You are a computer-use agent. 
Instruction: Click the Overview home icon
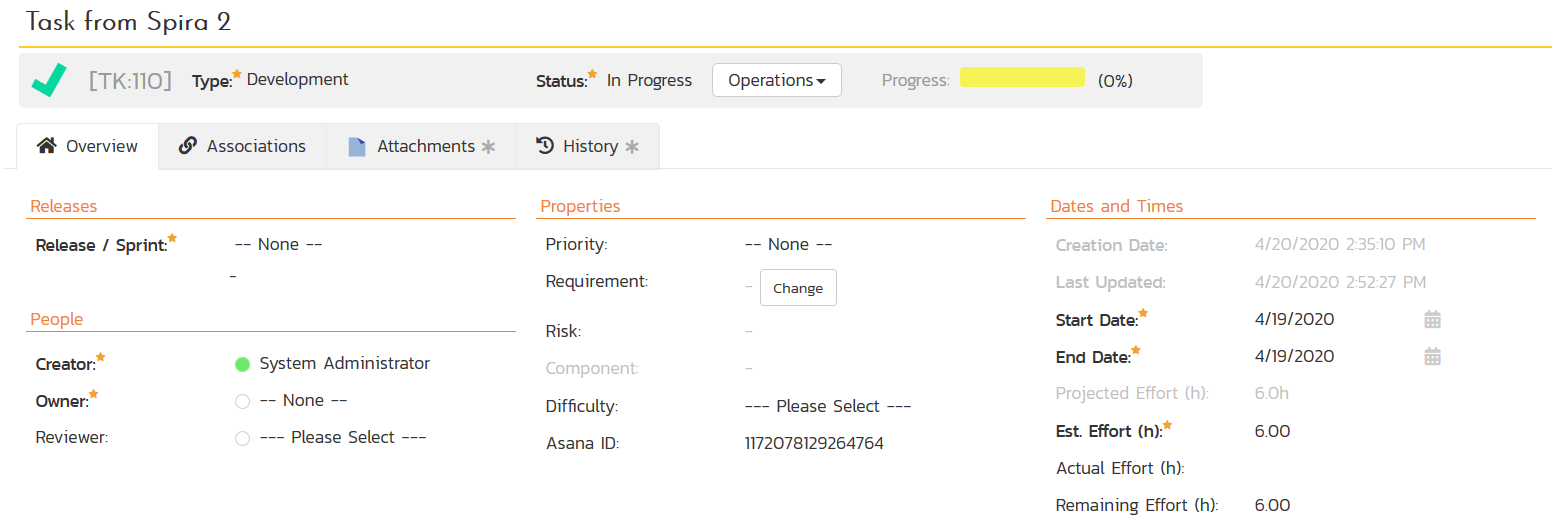tap(46, 146)
